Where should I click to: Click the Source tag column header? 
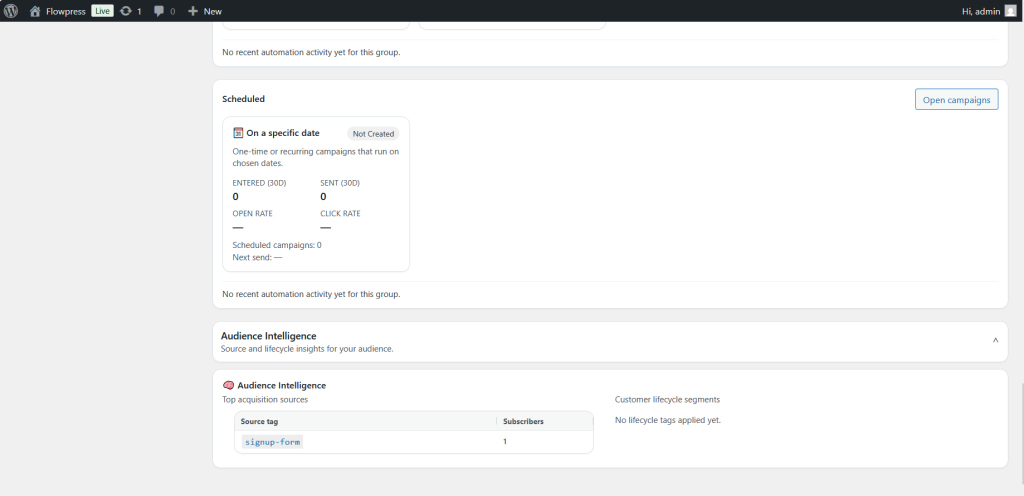point(259,422)
